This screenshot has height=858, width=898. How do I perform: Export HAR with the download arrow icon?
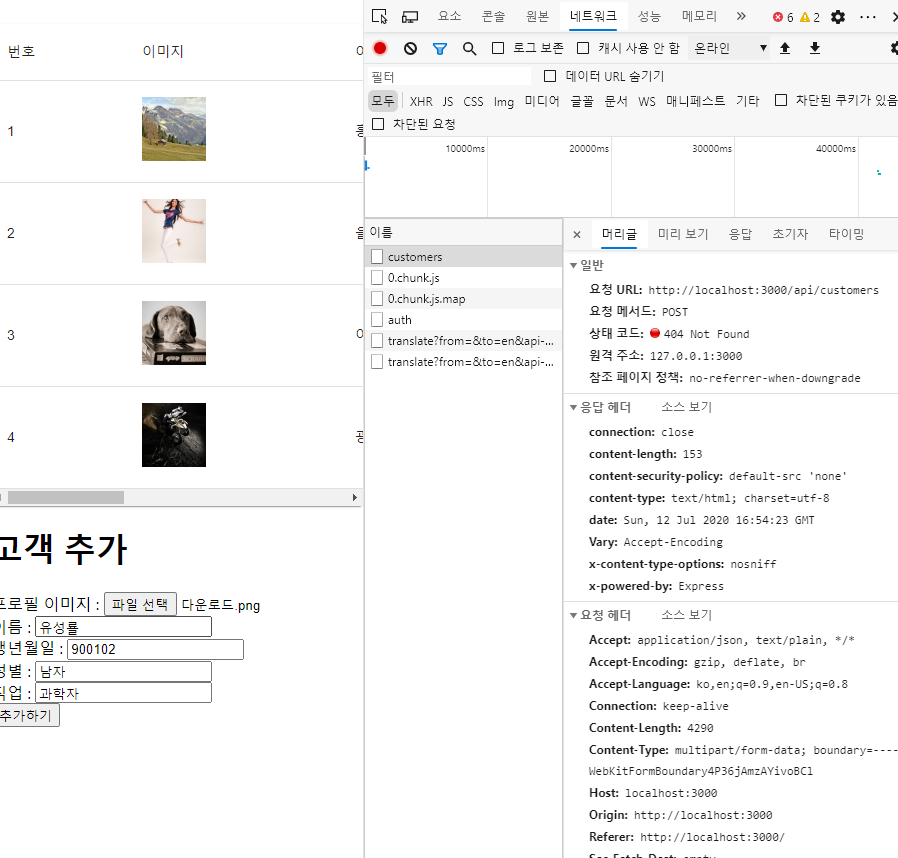pyautogui.click(x=815, y=48)
